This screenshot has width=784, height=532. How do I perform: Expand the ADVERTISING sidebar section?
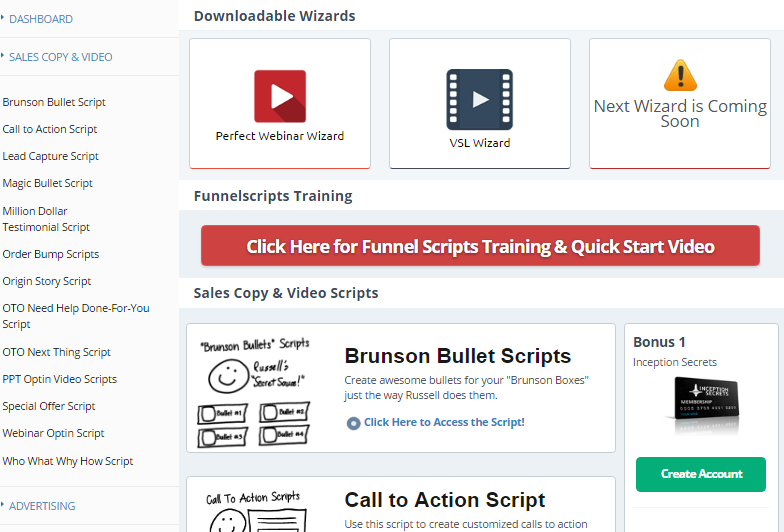click(x=42, y=506)
